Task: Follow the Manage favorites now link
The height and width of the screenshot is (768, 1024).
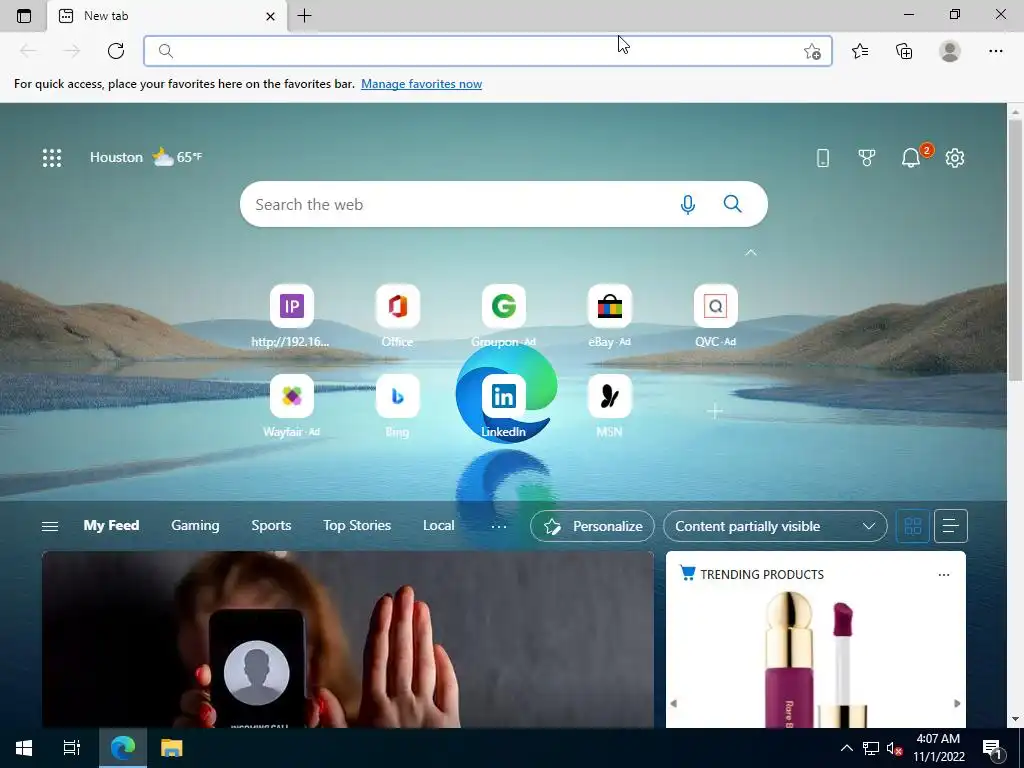Action: (421, 84)
